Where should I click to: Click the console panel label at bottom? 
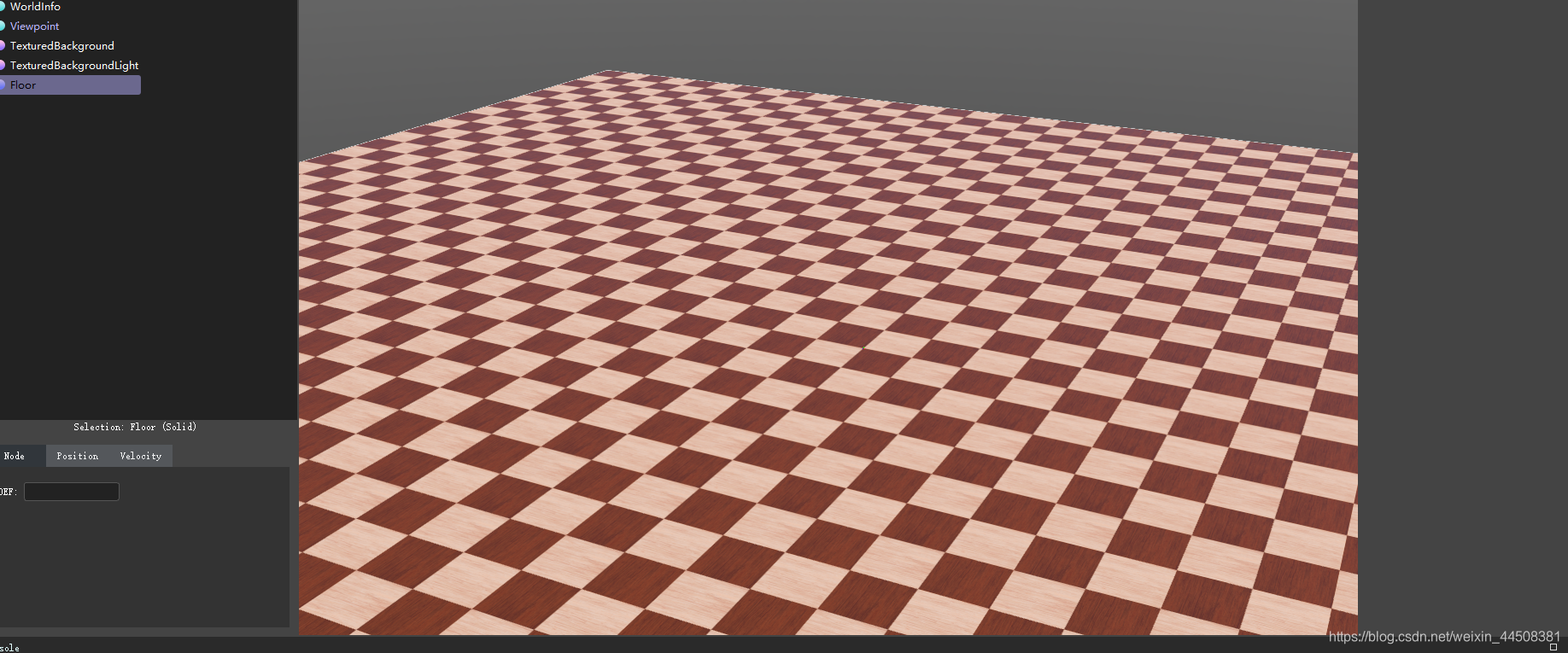pyautogui.click(x=9, y=648)
